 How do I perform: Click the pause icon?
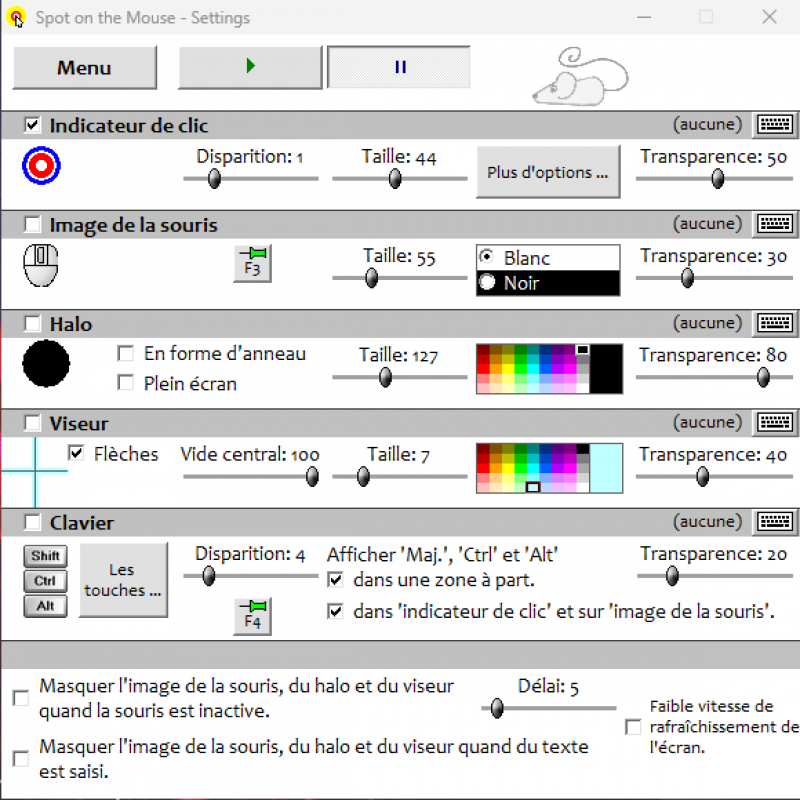398,67
